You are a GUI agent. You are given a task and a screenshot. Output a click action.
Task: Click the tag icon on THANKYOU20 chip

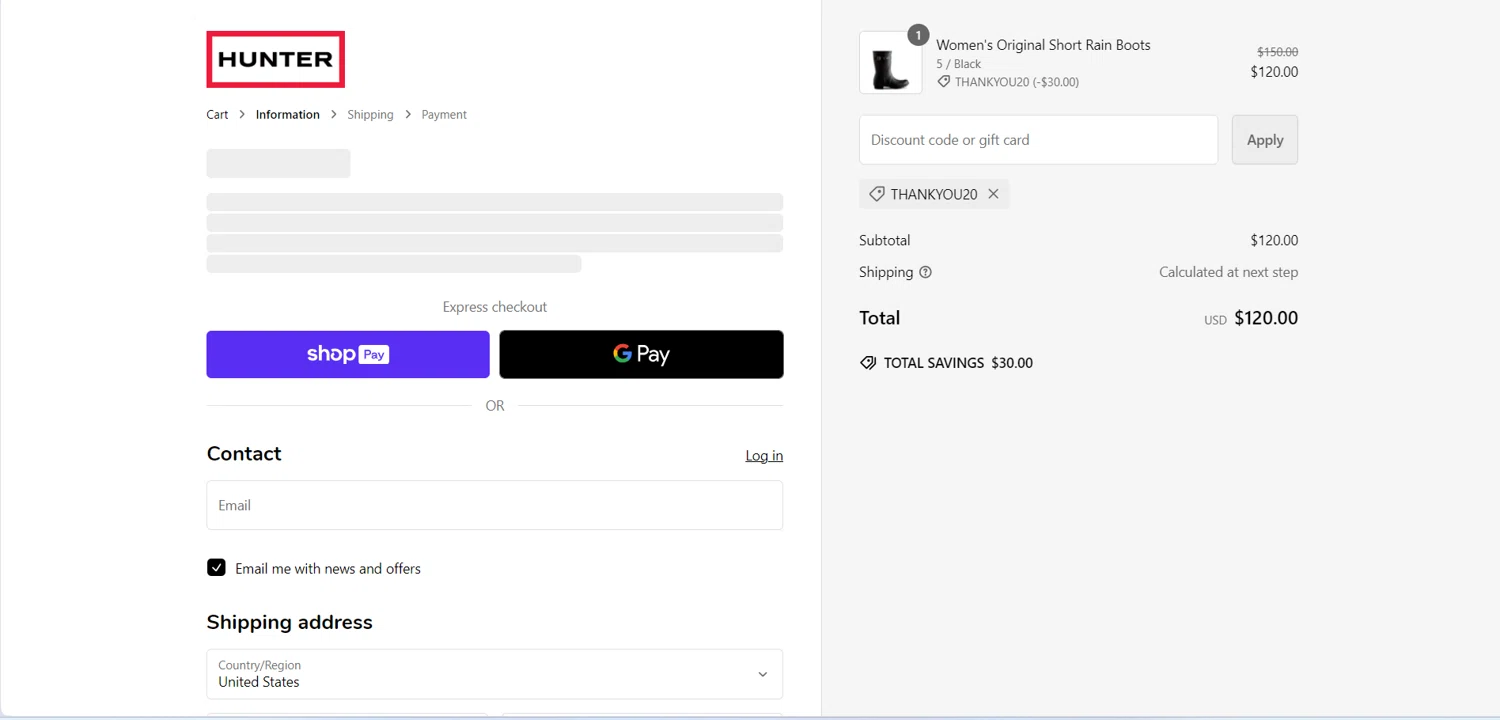tap(877, 194)
